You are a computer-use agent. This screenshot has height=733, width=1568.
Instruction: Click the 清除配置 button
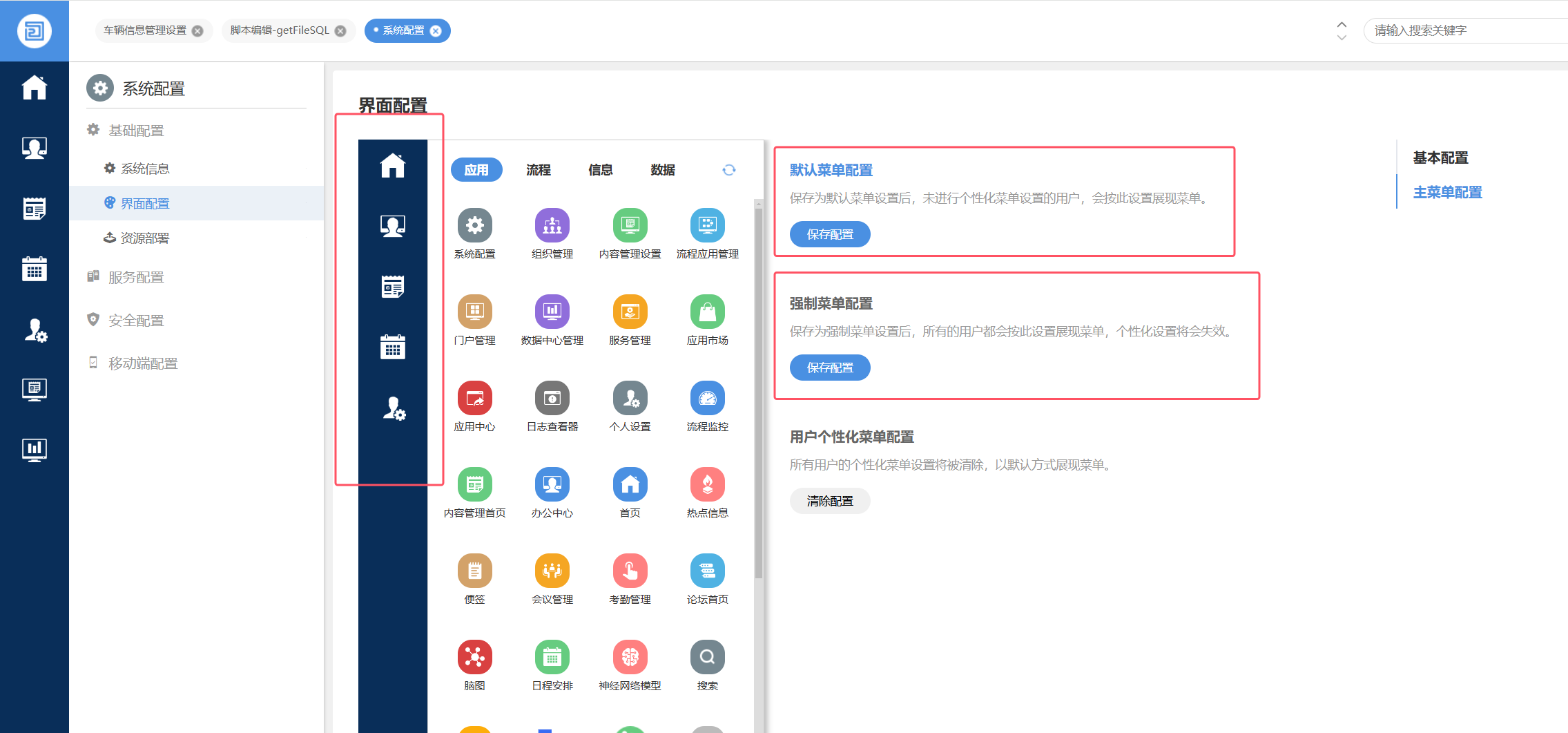pyautogui.click(x=829, y=501)
